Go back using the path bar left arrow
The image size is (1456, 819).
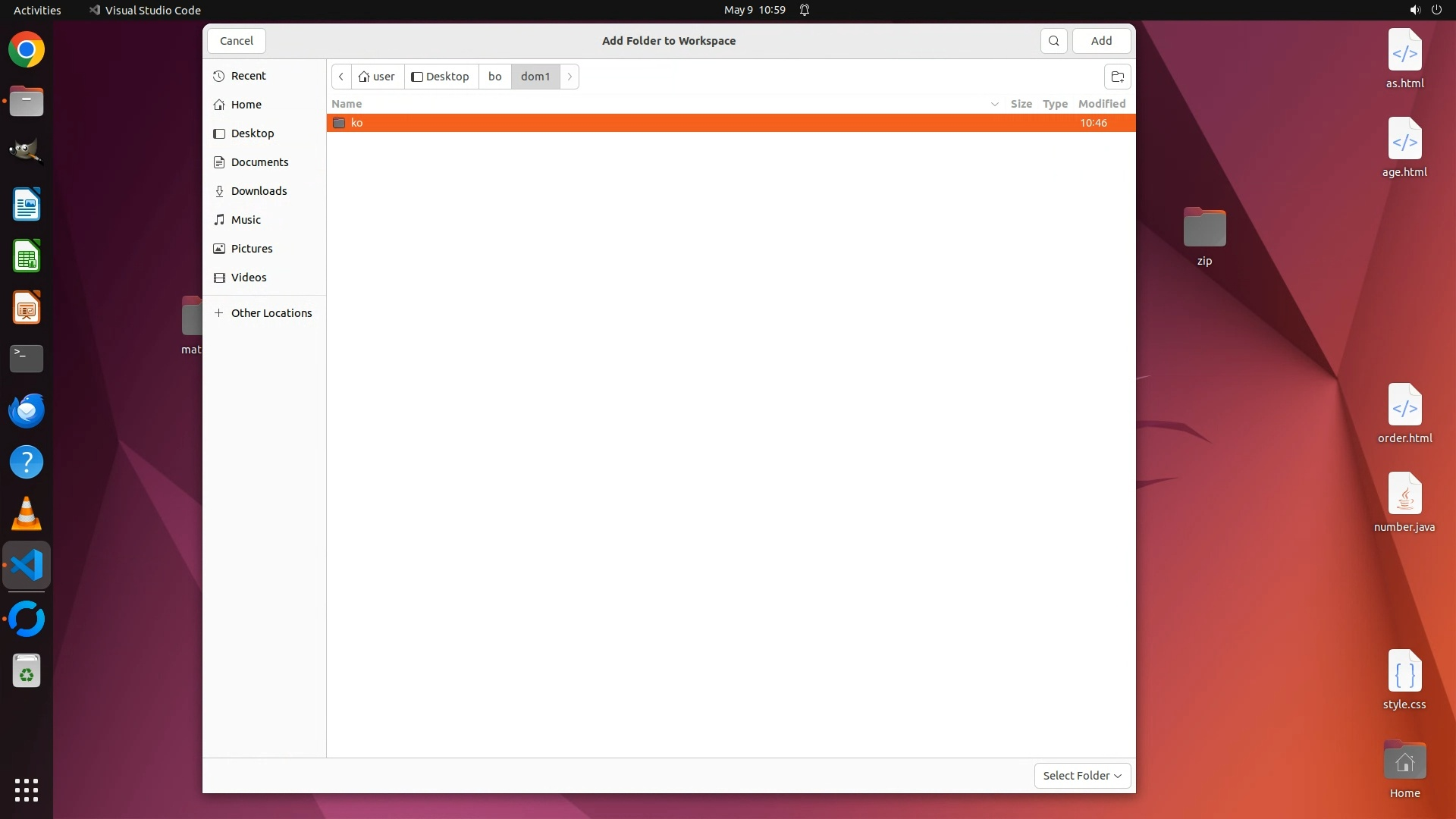click(341, 77)
